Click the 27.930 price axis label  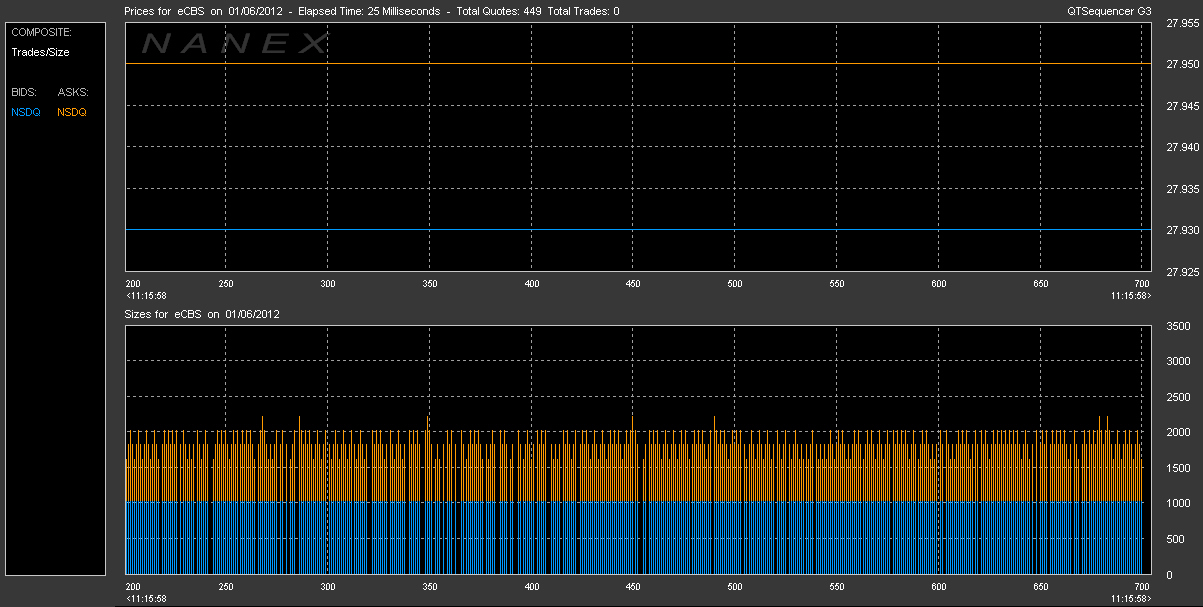click(1183, 230)
